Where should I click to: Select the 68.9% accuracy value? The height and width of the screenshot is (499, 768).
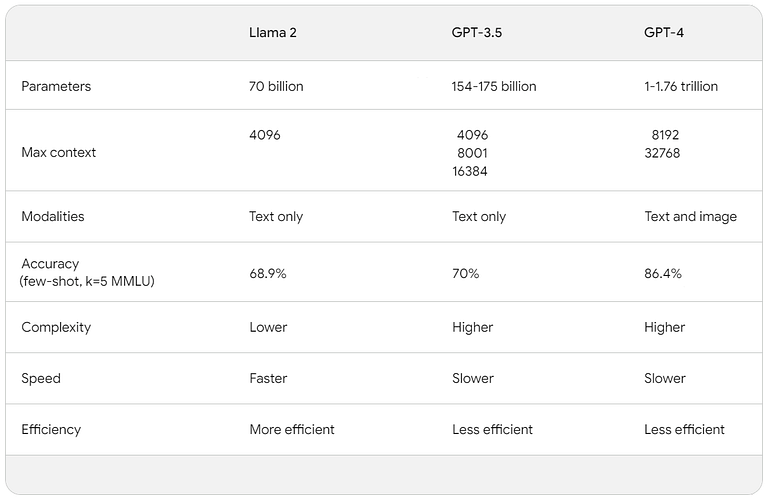tap(268, 273)
